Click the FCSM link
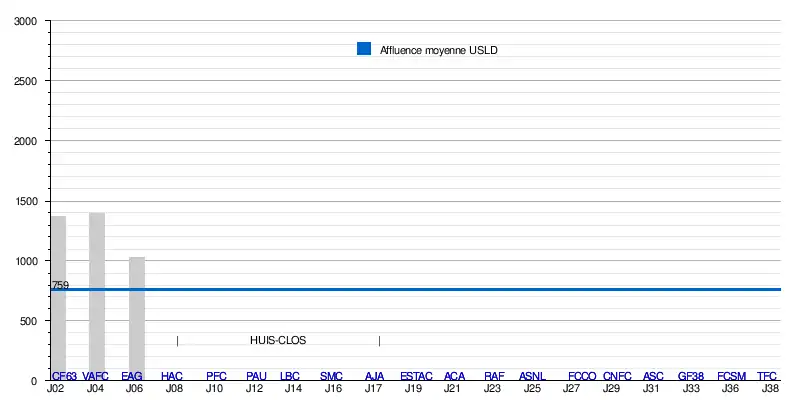 731,376
